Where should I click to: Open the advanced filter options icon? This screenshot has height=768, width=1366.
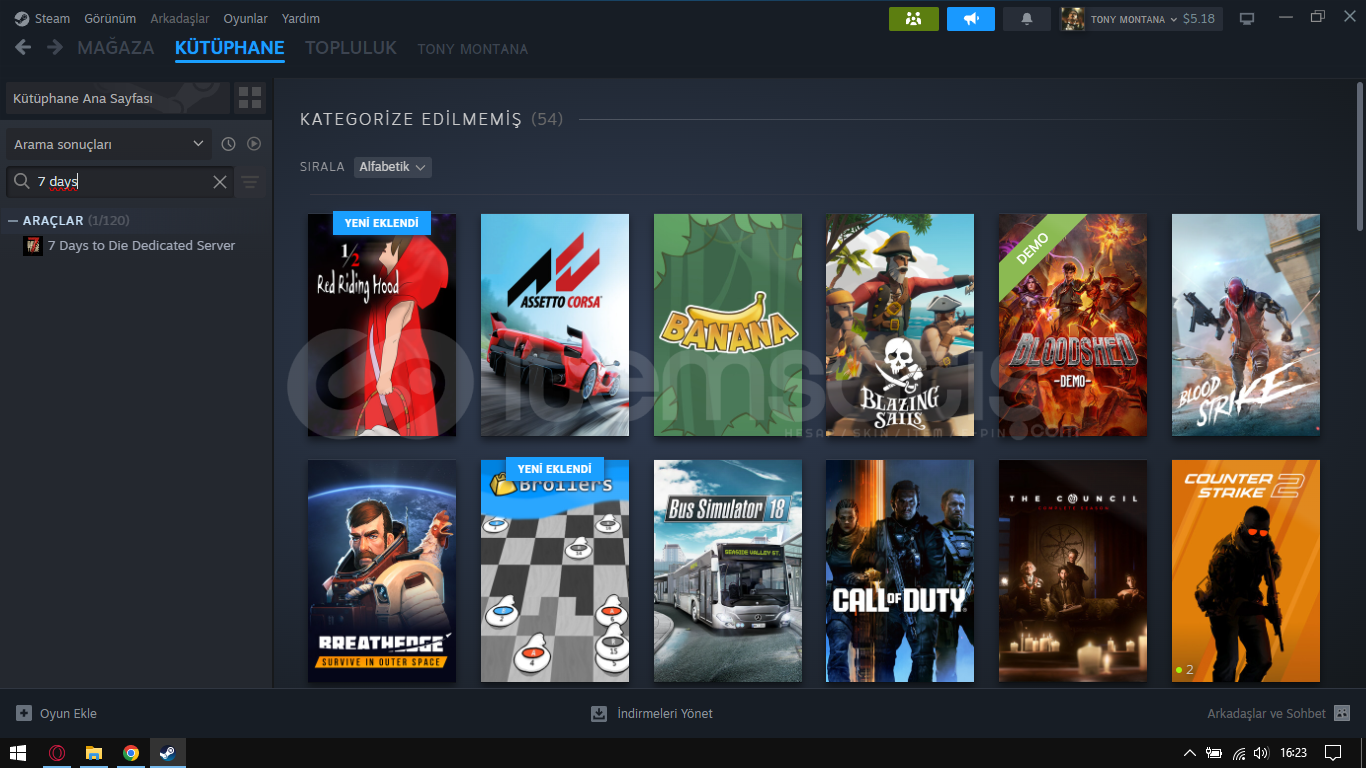(x=250, y=182)
